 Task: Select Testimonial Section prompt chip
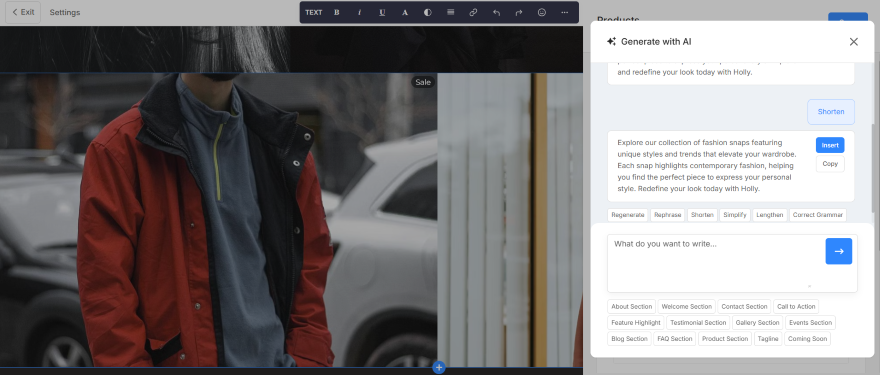698,323
